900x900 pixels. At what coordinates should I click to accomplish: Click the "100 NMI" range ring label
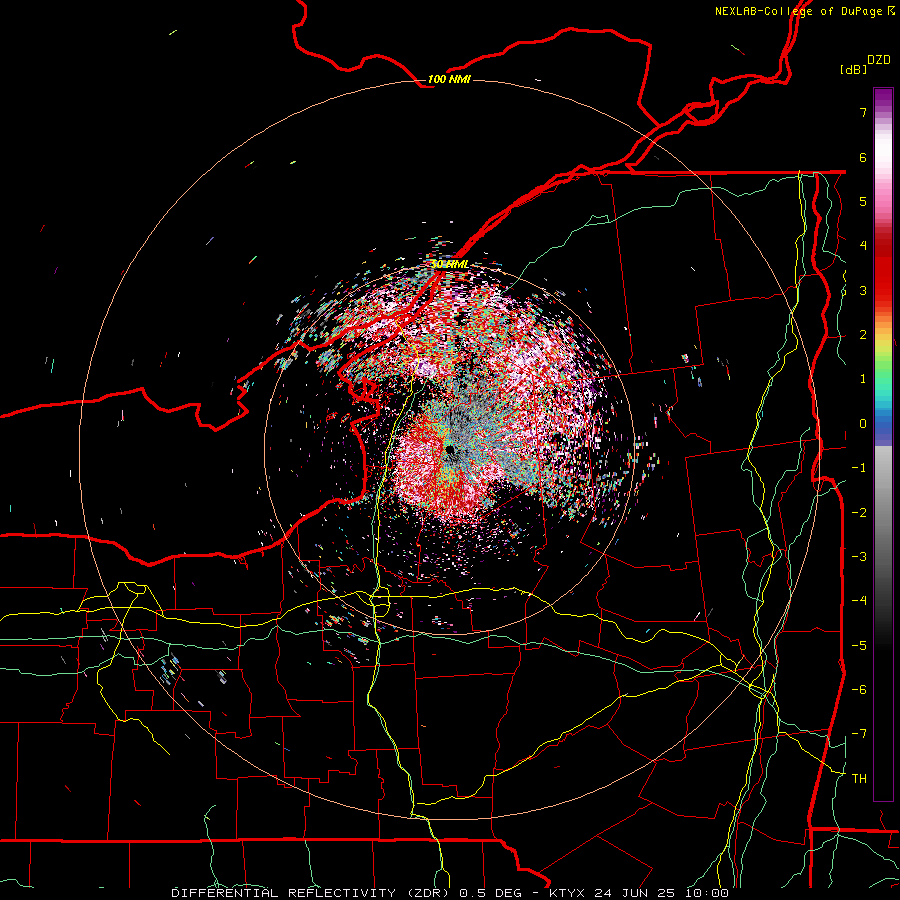[449, 79]
